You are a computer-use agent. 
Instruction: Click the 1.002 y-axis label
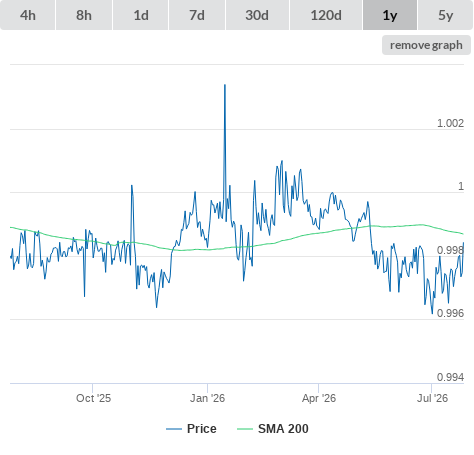450,123
